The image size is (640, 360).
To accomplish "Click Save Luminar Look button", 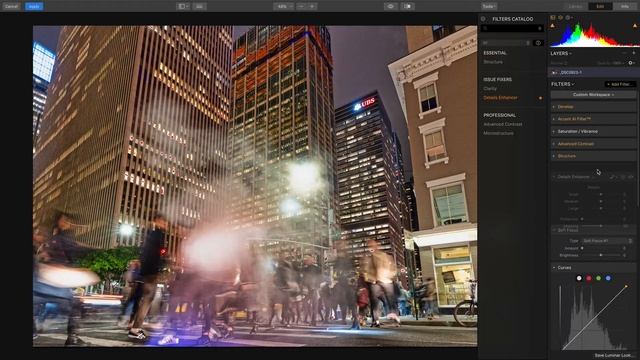I will 613,356.
